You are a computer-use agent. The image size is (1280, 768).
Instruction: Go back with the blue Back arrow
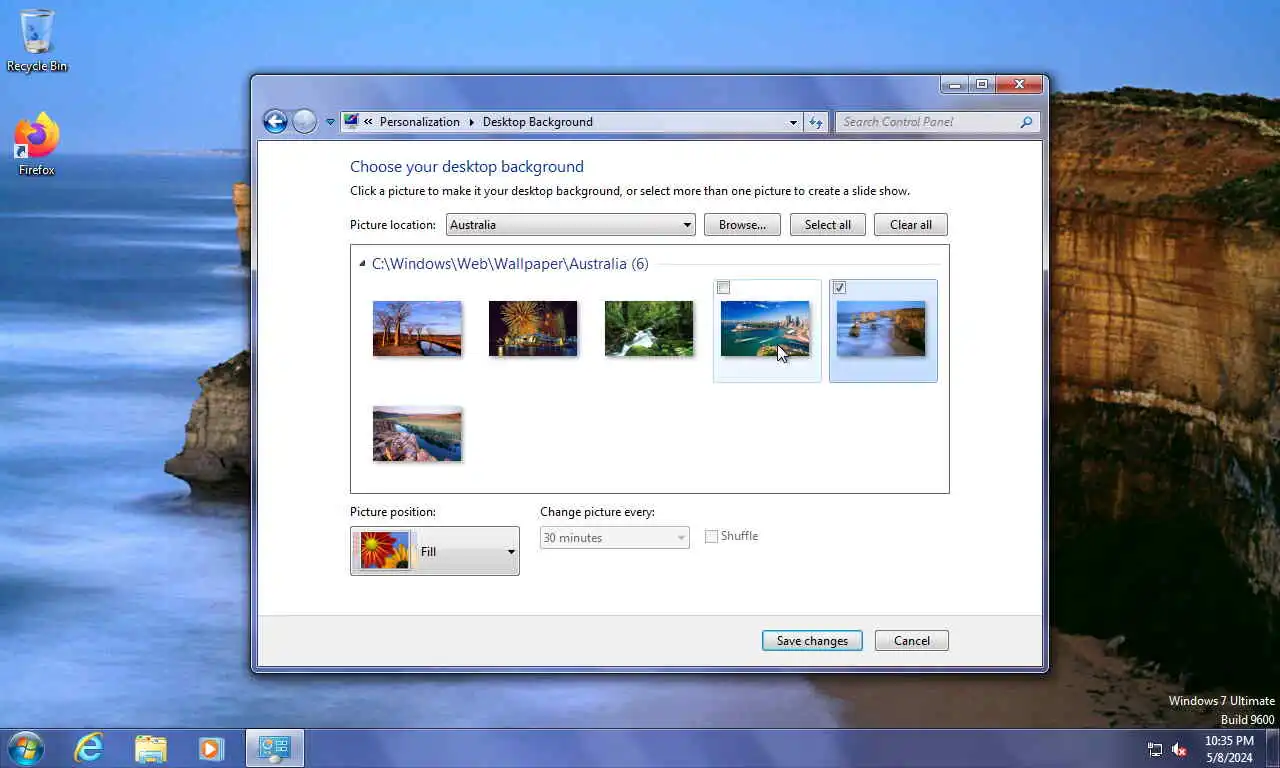click(275, 122)
